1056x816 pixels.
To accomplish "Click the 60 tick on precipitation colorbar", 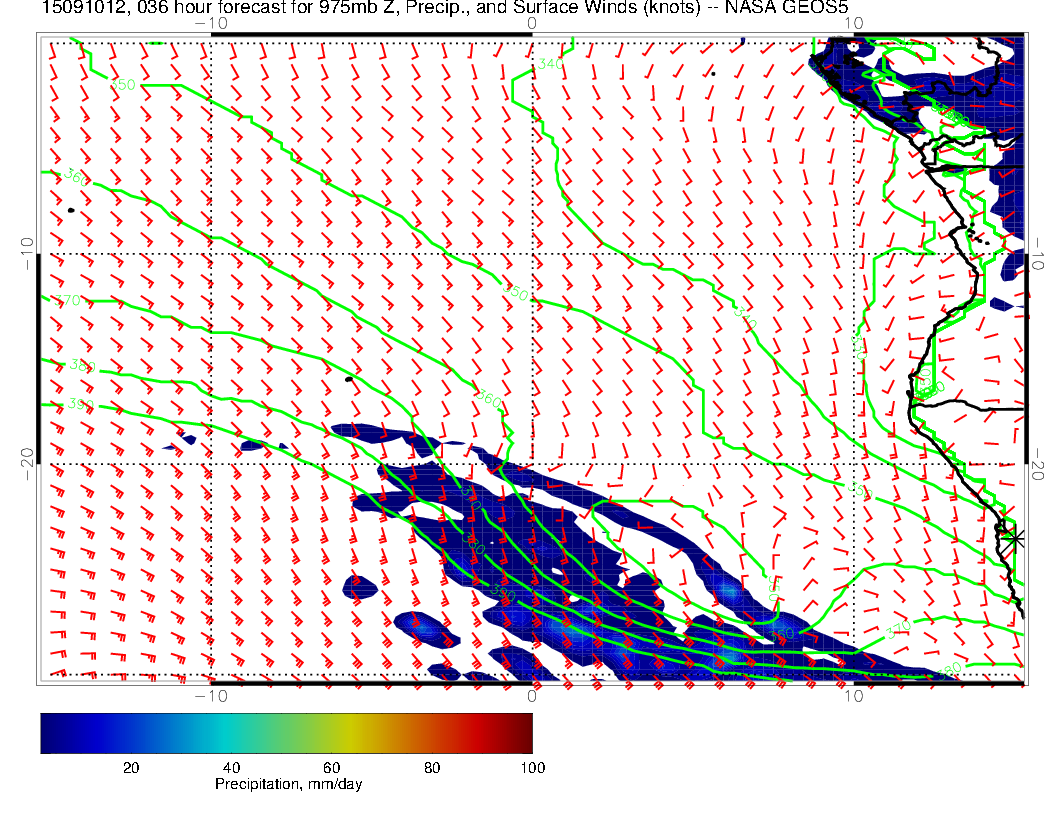I will click(x=331, y=768).
